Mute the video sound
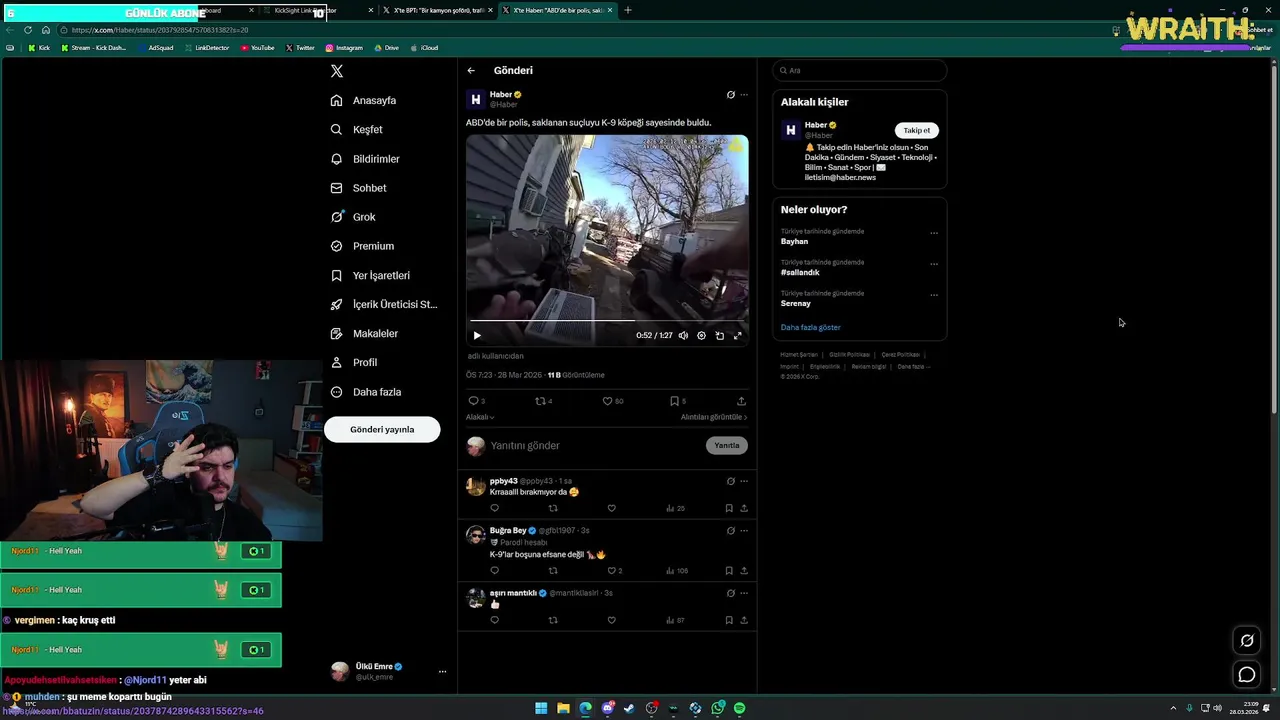 click(683, 335)
